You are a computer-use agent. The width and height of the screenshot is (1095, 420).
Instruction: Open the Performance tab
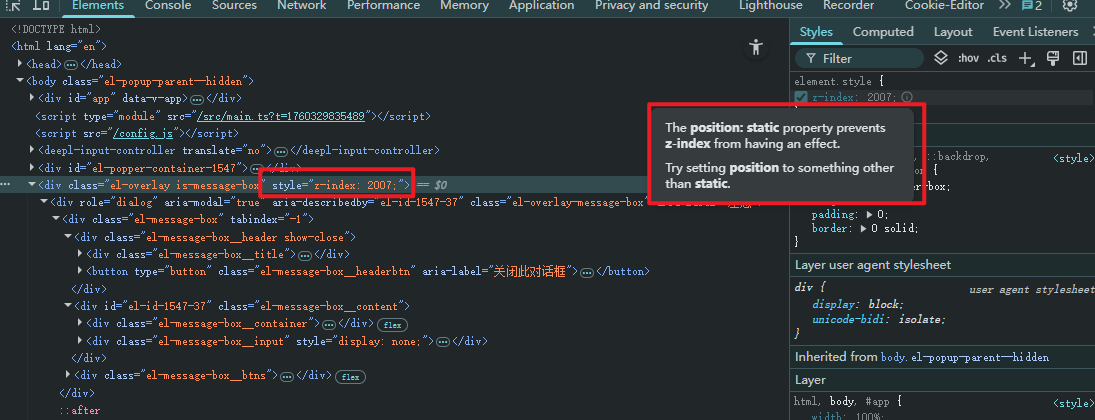pyautogui.click(x=383, y=6)
